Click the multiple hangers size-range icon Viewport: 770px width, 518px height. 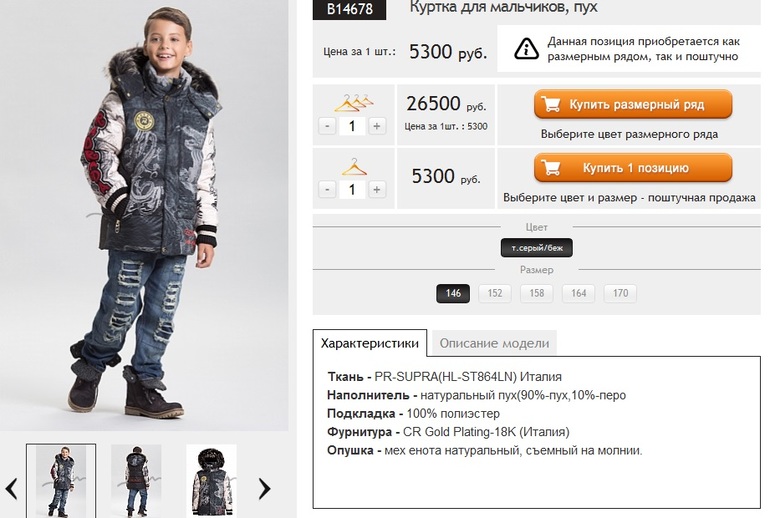(352, 102)
